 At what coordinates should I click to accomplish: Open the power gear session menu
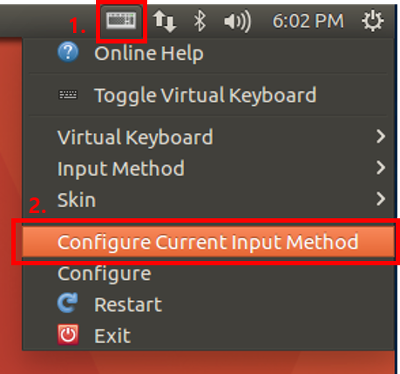pos(373,21)
